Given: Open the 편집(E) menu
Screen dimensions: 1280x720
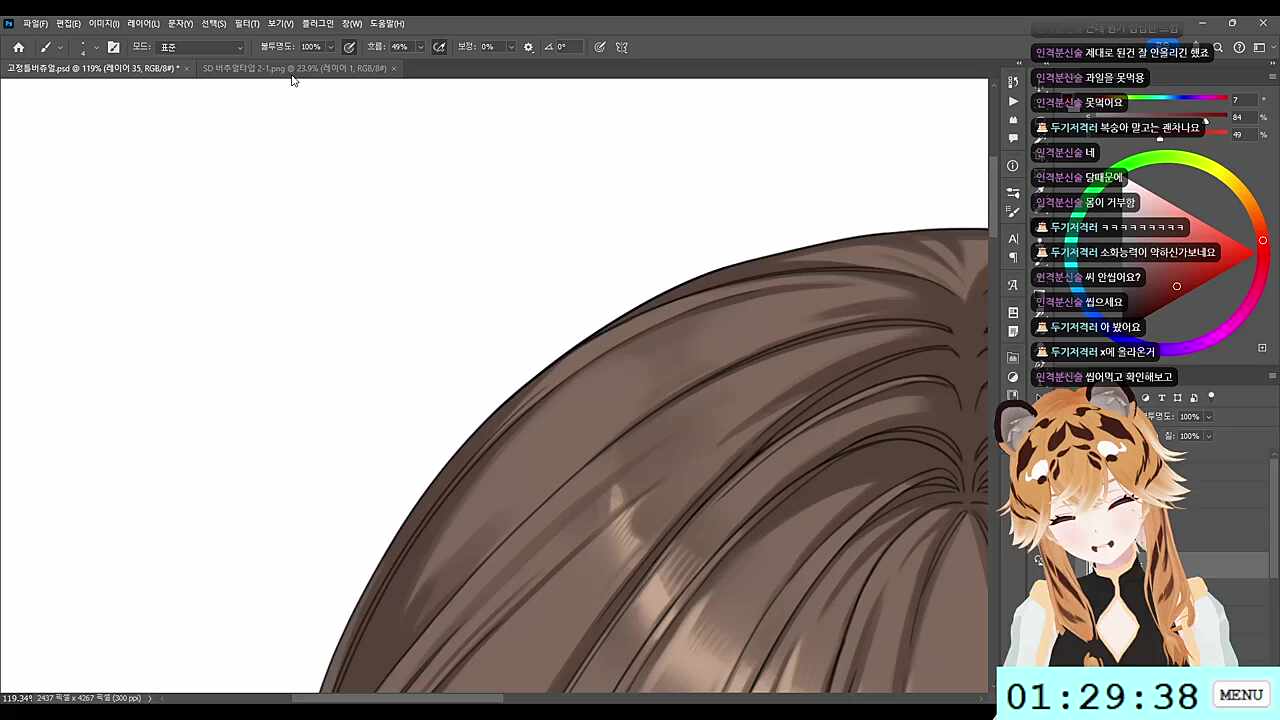Looking at the screenshot, I should pos(69,23).
